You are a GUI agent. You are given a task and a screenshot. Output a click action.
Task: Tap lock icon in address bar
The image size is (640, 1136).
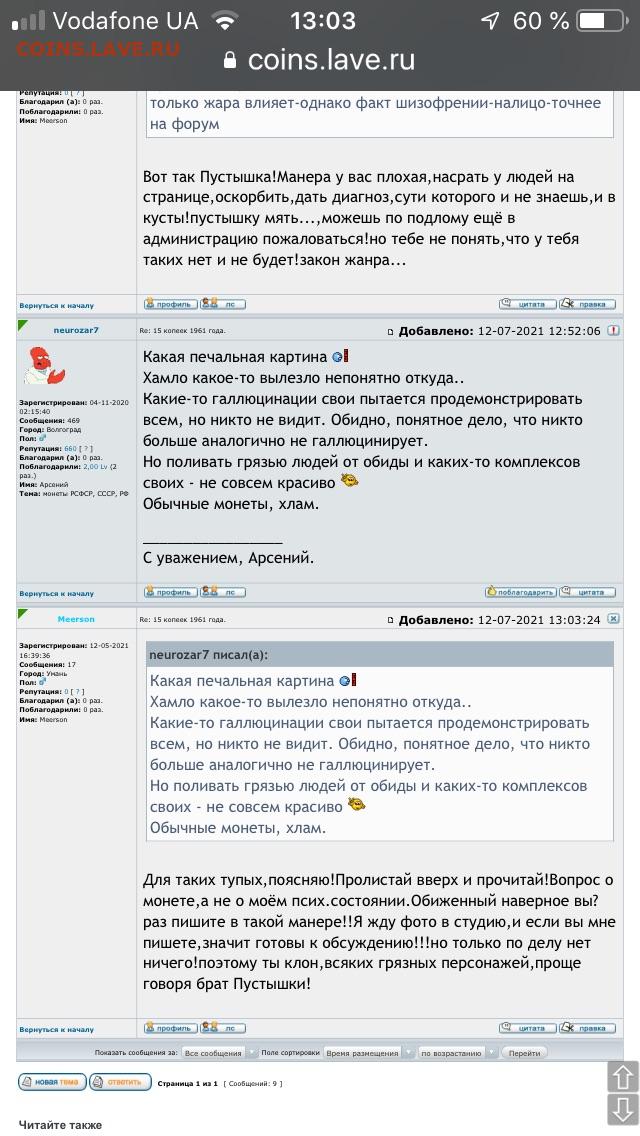[x=230, y=60]
